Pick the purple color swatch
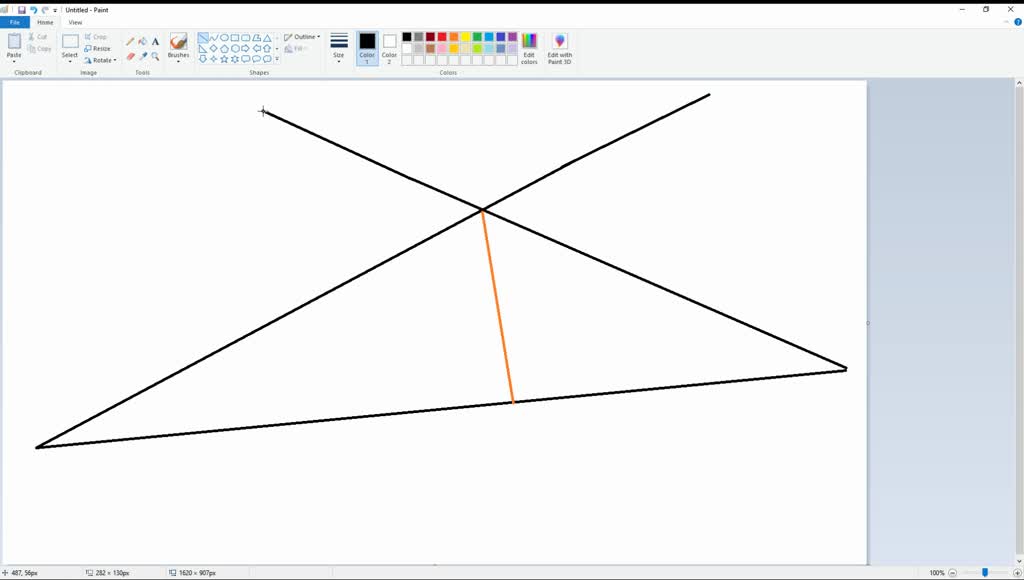 (x=513, y=37)
